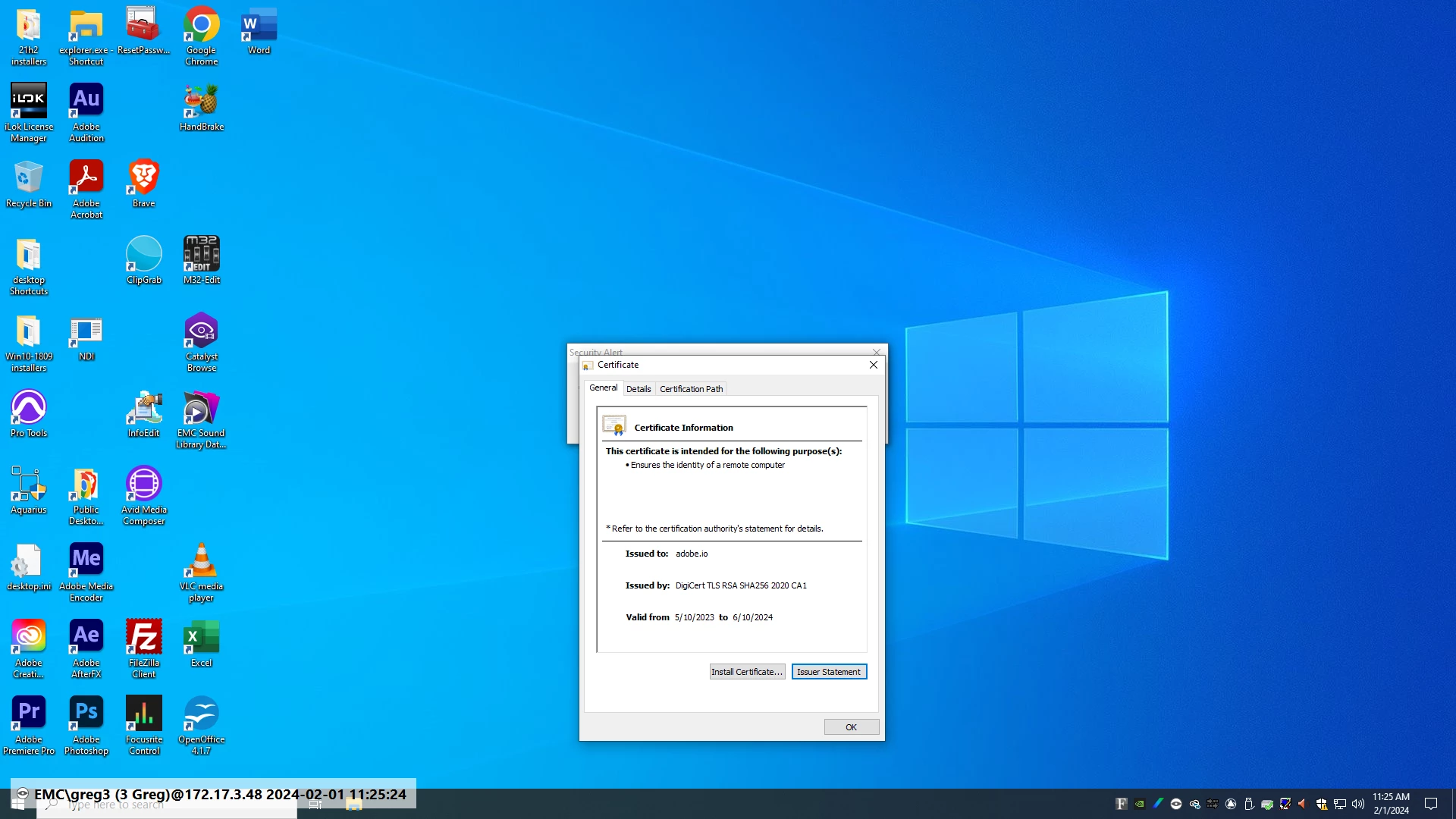Click the FileZilla Client icon

[x=144, y=648]
